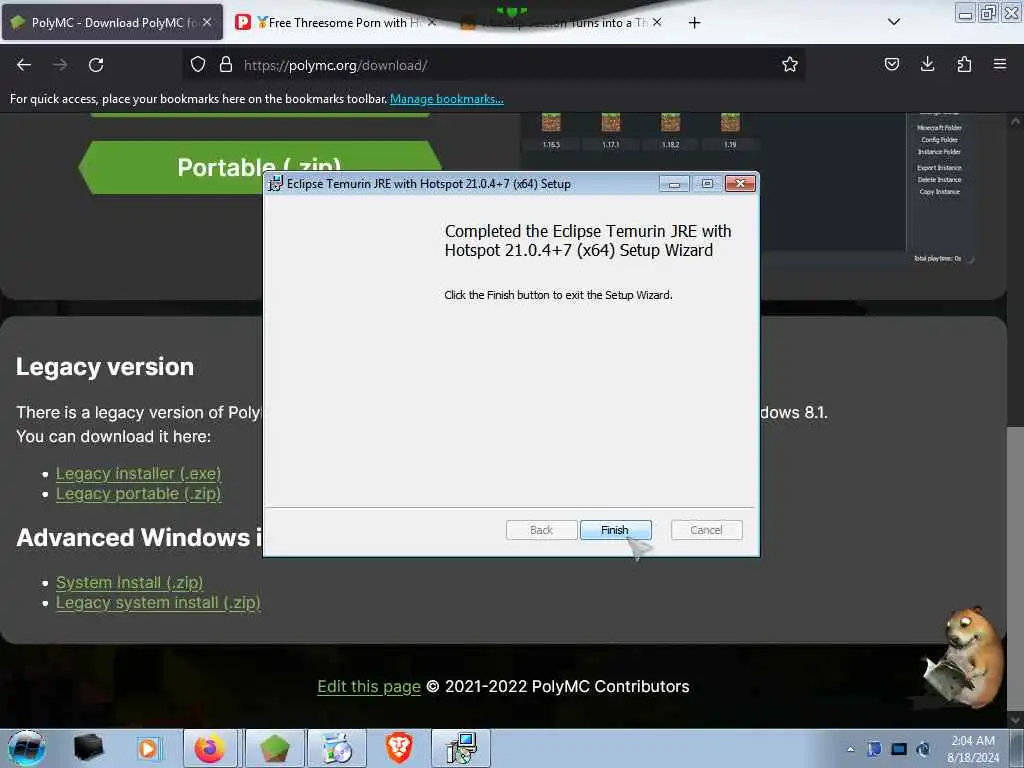The image size is (1024, 768).
Task: Open the disc installer taskbar icon
Action: (x=337, y=748)
